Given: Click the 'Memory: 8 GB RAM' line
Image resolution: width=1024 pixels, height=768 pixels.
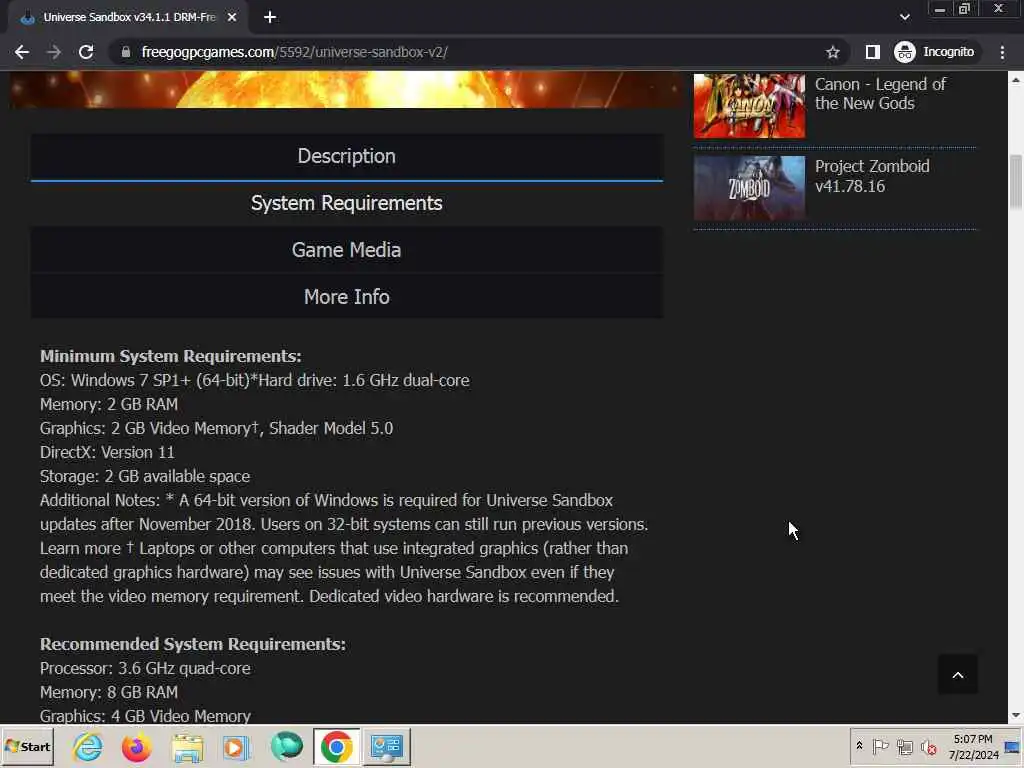Looking at the screenshot, I should pos(109,692).
